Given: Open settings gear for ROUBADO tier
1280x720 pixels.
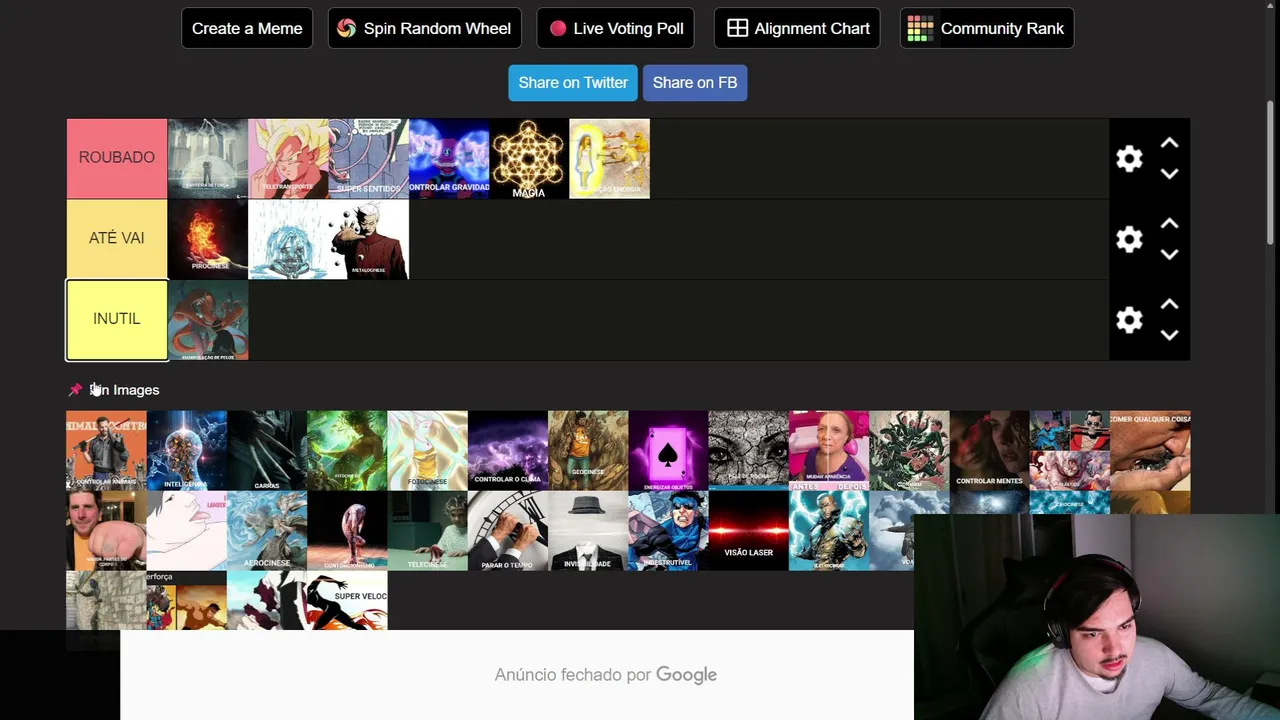Looking at the screenshot, I should [1129, 159].
